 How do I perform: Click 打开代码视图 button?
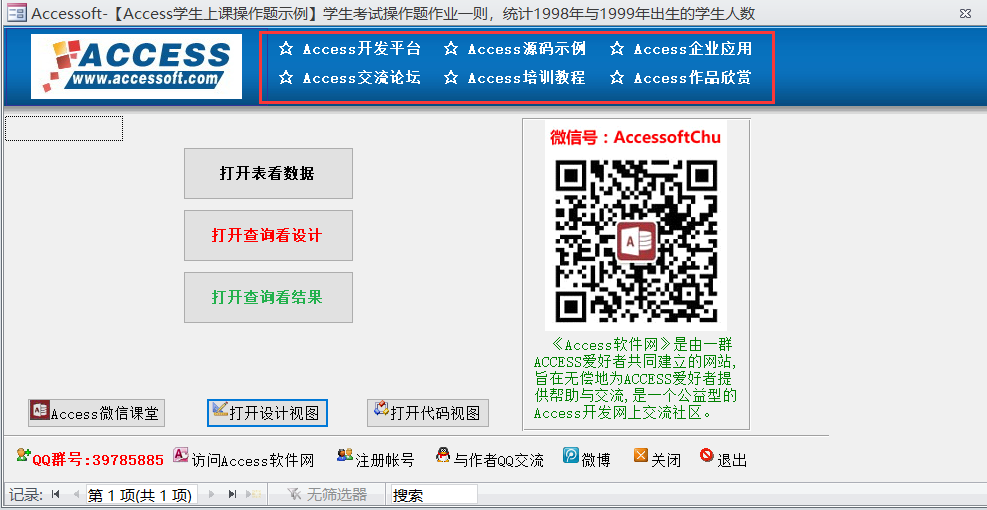[x=428, y=413]
